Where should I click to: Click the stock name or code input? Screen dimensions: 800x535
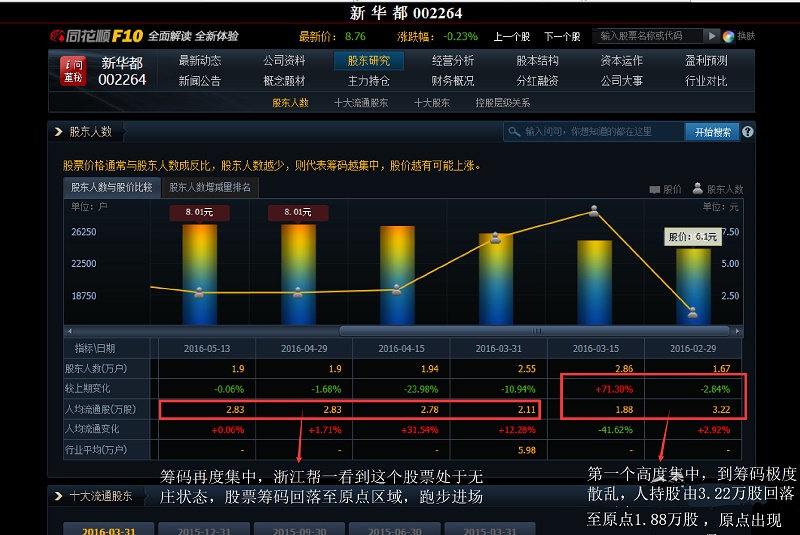click(x=648, y=36)
